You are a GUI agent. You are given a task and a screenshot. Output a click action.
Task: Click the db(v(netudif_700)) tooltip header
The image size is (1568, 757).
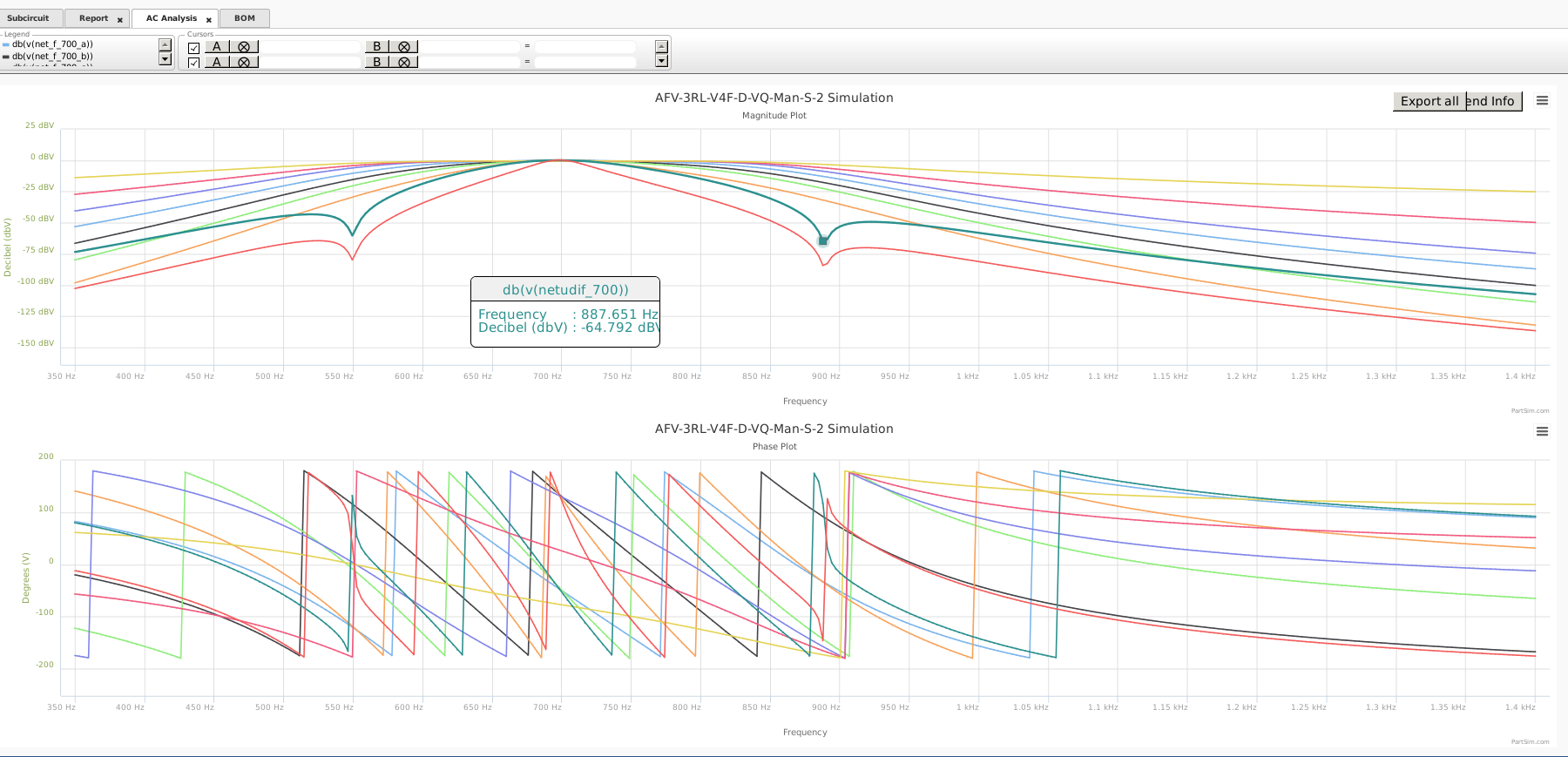coord(565,290)
